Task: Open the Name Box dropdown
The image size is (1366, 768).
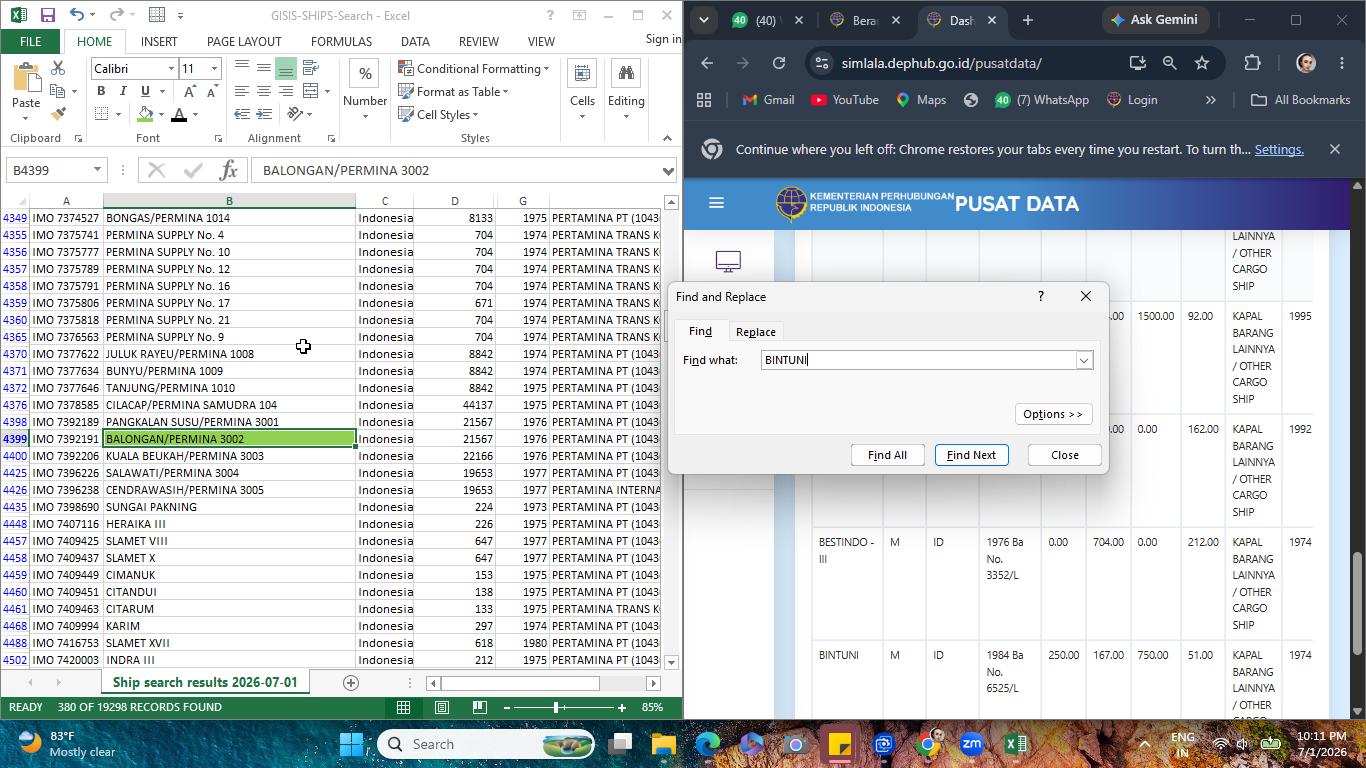Action: tap(97, 170)
